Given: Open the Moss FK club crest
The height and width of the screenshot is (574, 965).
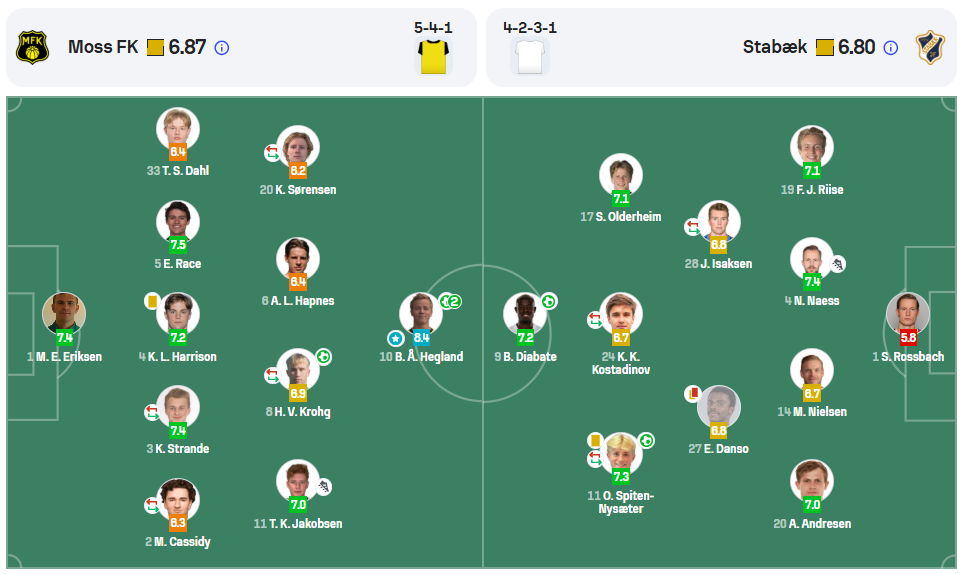Looking at the screenshot, I should pos(33,47).
